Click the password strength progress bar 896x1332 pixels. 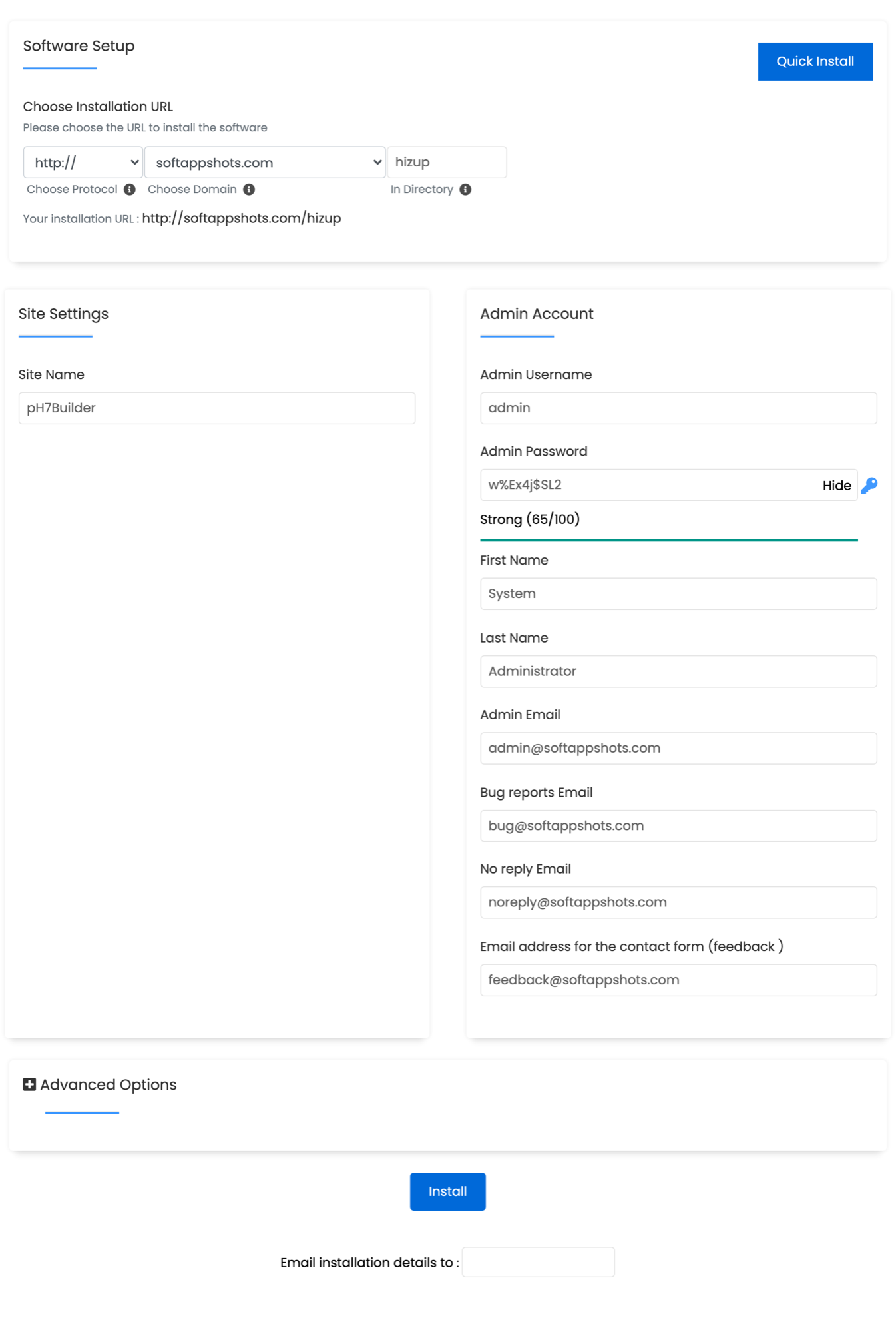pos(668,539)
